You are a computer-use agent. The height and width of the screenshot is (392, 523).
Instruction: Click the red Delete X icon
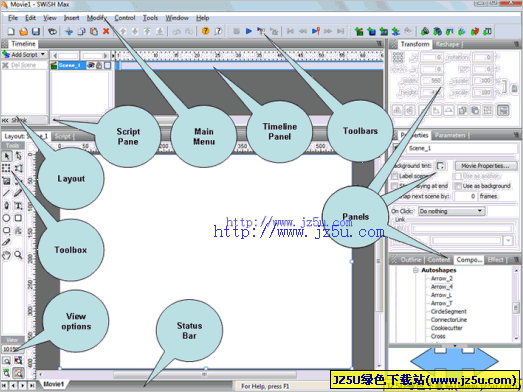(x=106, y=31)
